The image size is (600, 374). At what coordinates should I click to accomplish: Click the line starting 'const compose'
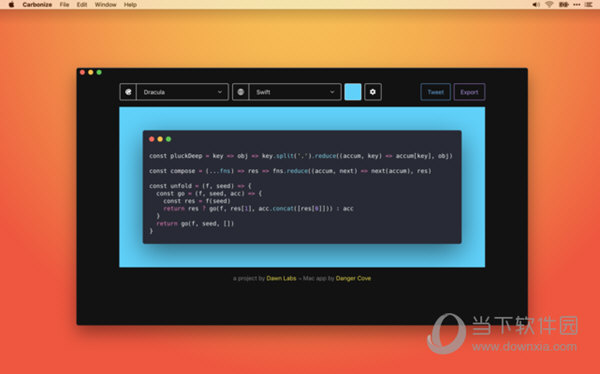point(290,171)
